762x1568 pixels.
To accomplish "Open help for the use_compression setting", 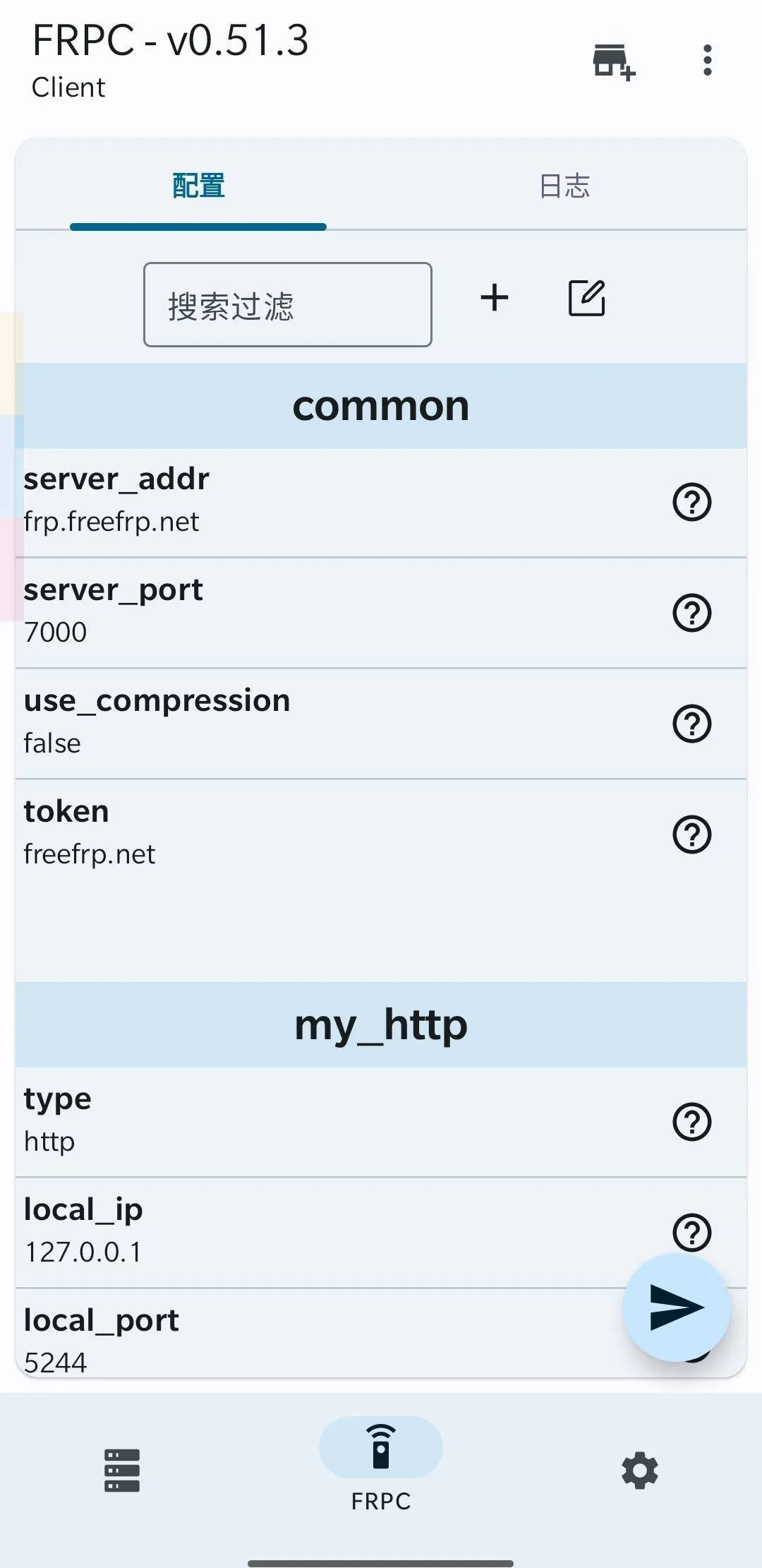I will tap(692, 724).
